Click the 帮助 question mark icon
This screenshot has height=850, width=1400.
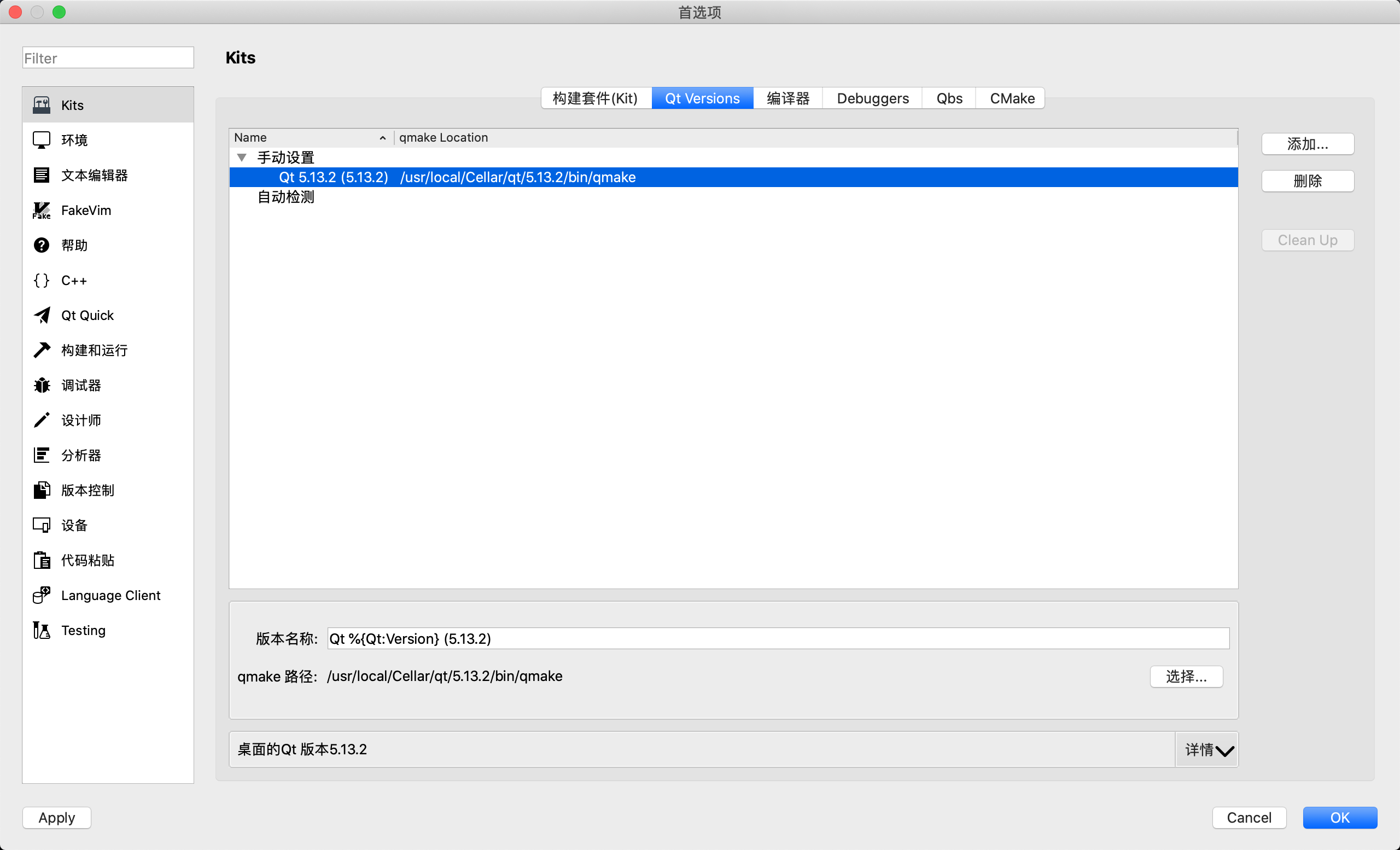(42, 245)
